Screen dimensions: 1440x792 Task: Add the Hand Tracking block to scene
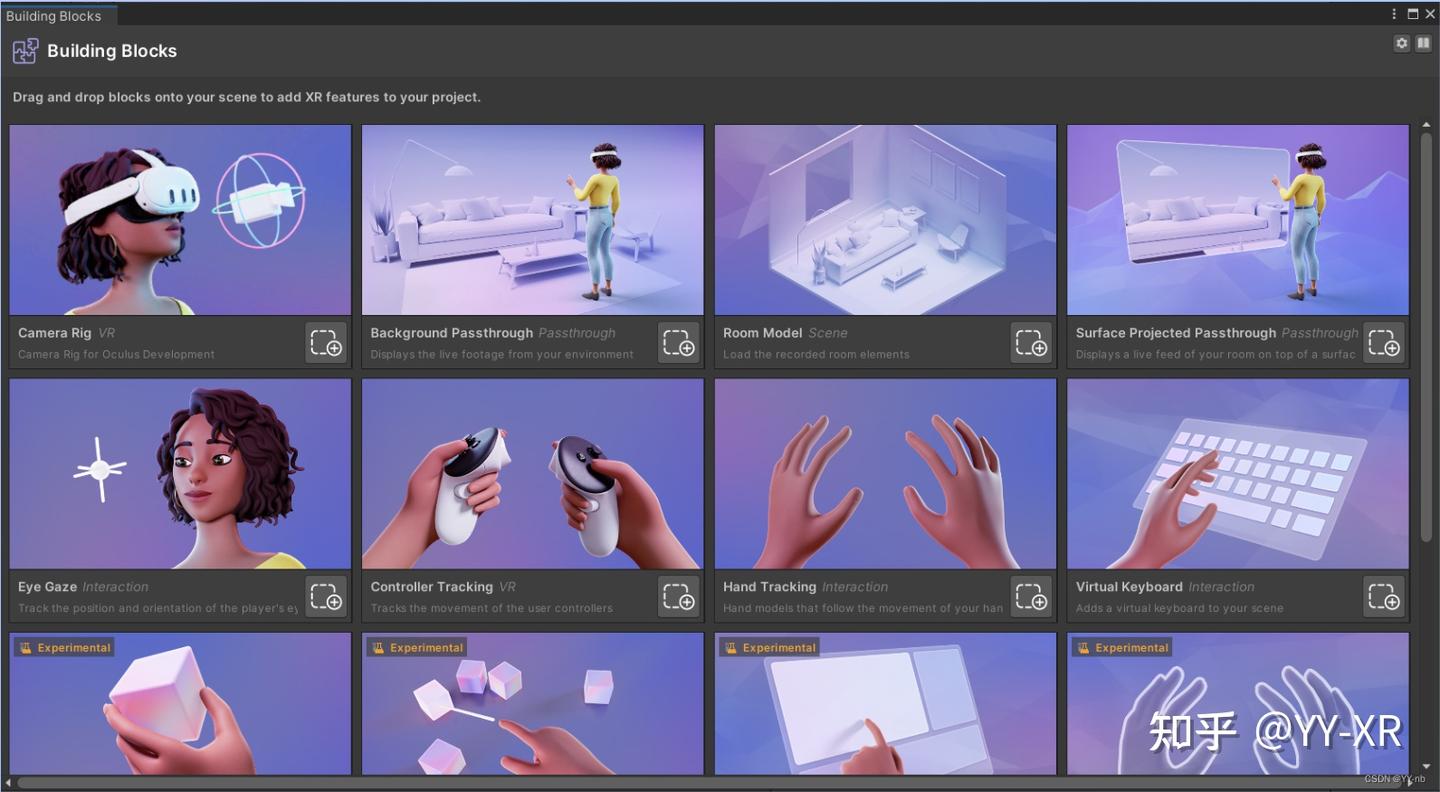pos(1031,597)
